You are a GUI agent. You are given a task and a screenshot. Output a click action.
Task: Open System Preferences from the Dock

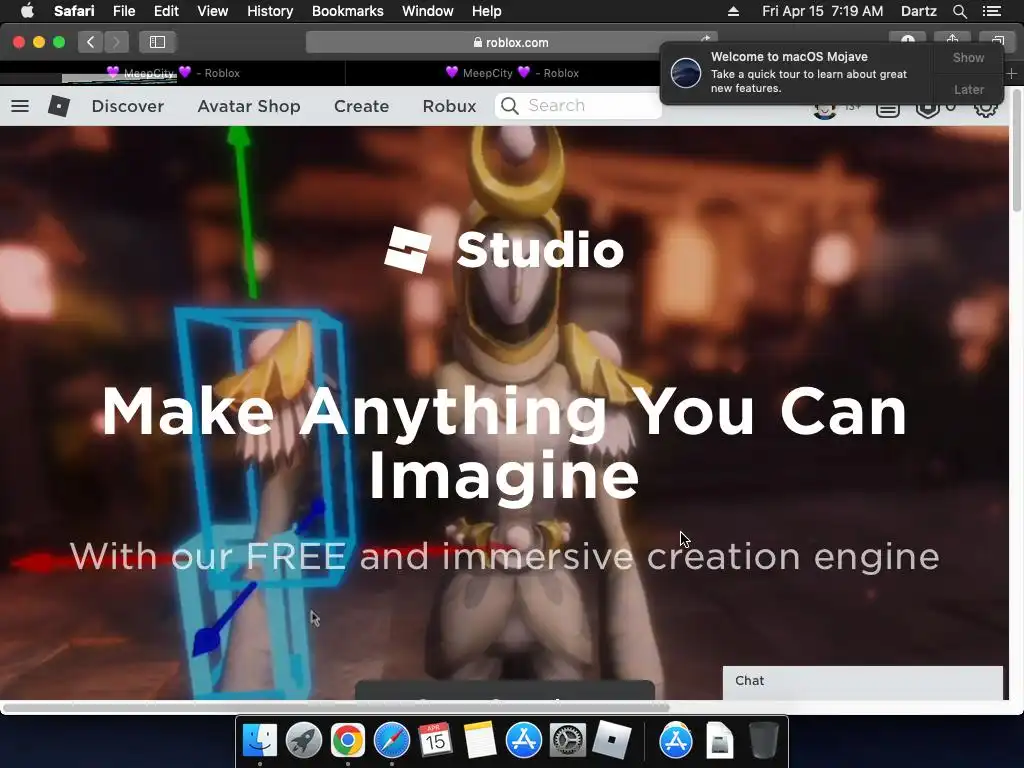click(567, 741)
